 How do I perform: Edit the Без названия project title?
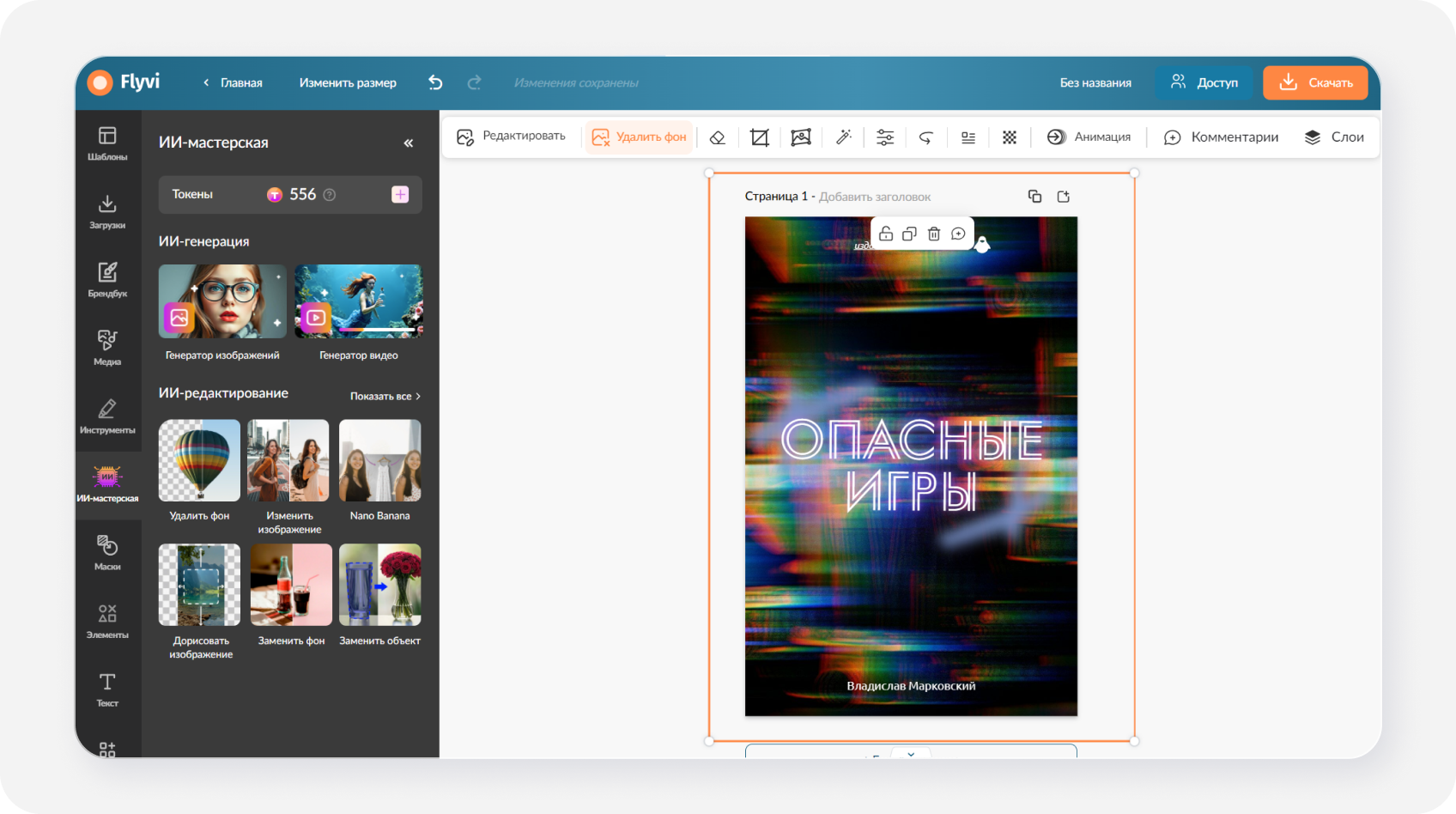(1095, 82)
